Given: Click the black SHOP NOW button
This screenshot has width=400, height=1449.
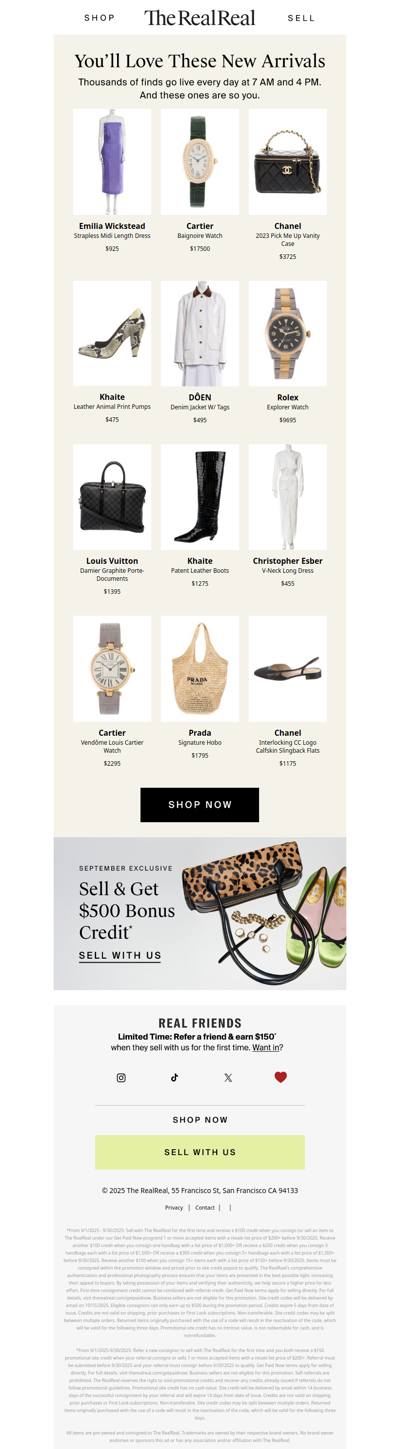Looking at the screenshot, I should pyautogui.click(x=200, y=805).
